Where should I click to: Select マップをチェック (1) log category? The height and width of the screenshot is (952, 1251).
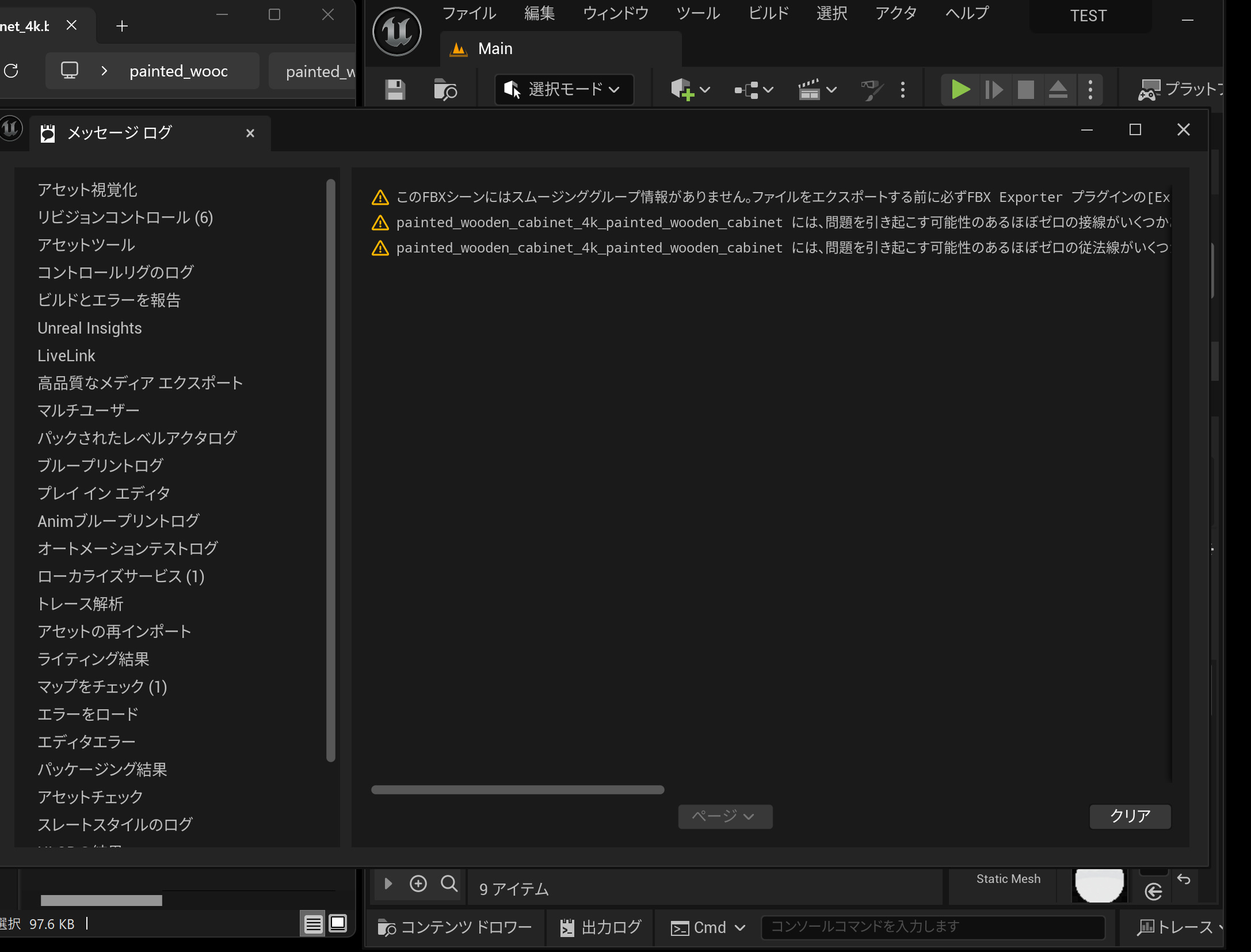pyautogui.click(x=102, y=686)
